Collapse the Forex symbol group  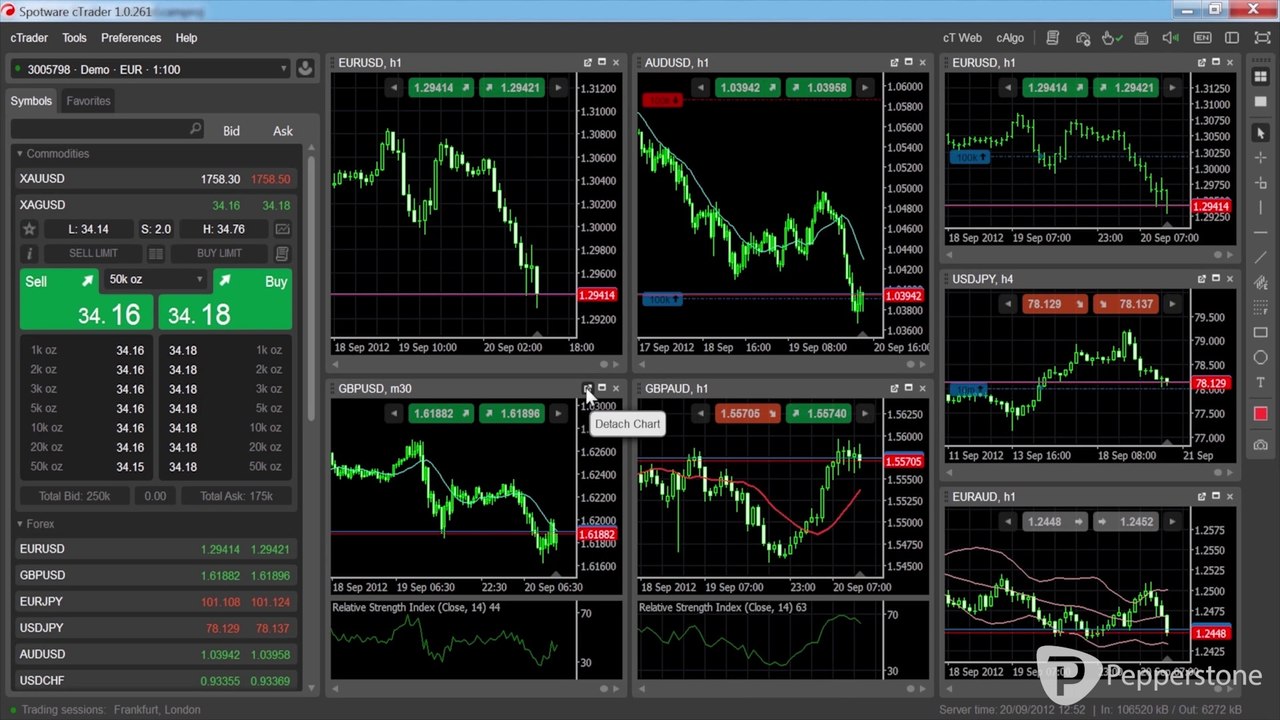click(x=20, y=524)
